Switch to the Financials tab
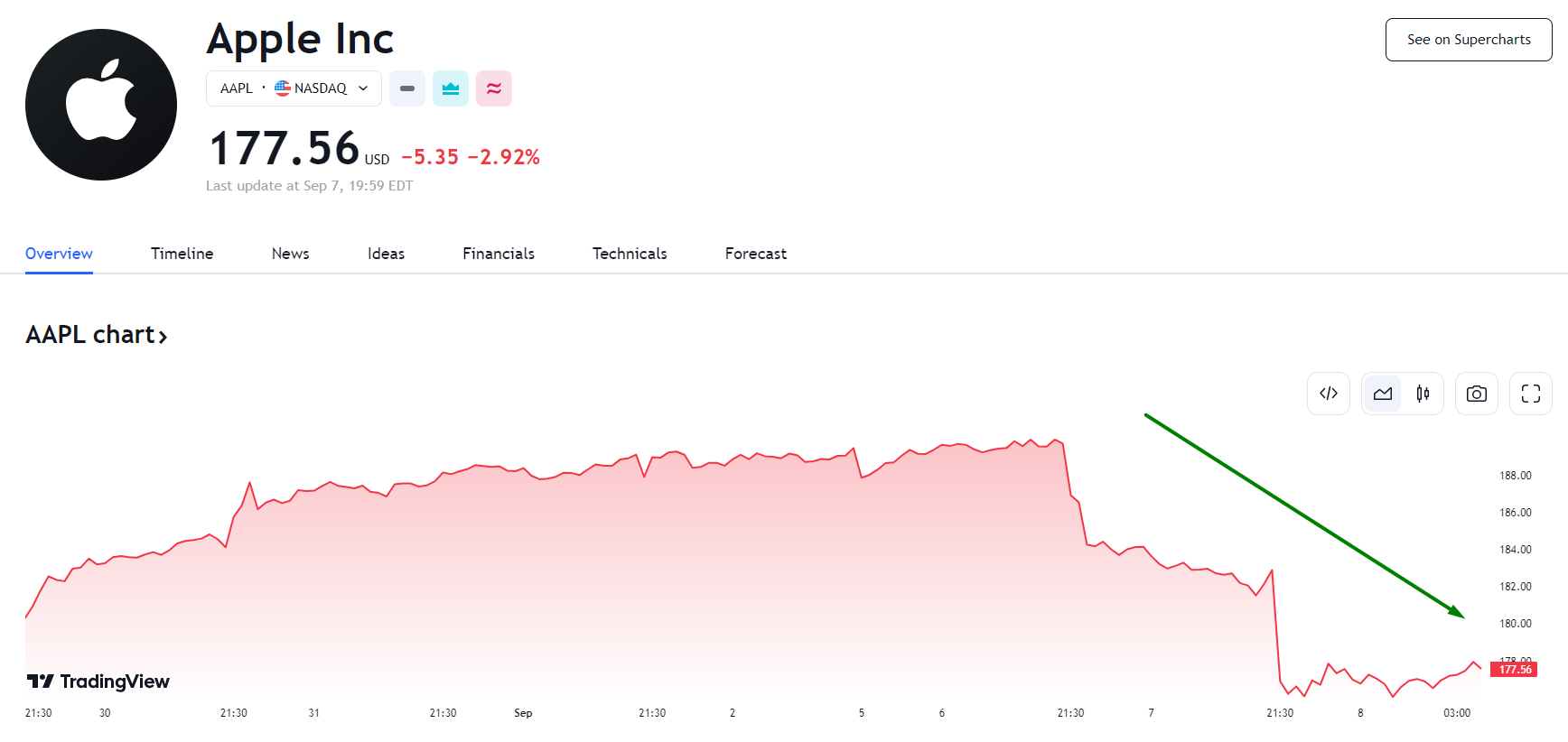 pyautogui.click(x=499, y=254)
